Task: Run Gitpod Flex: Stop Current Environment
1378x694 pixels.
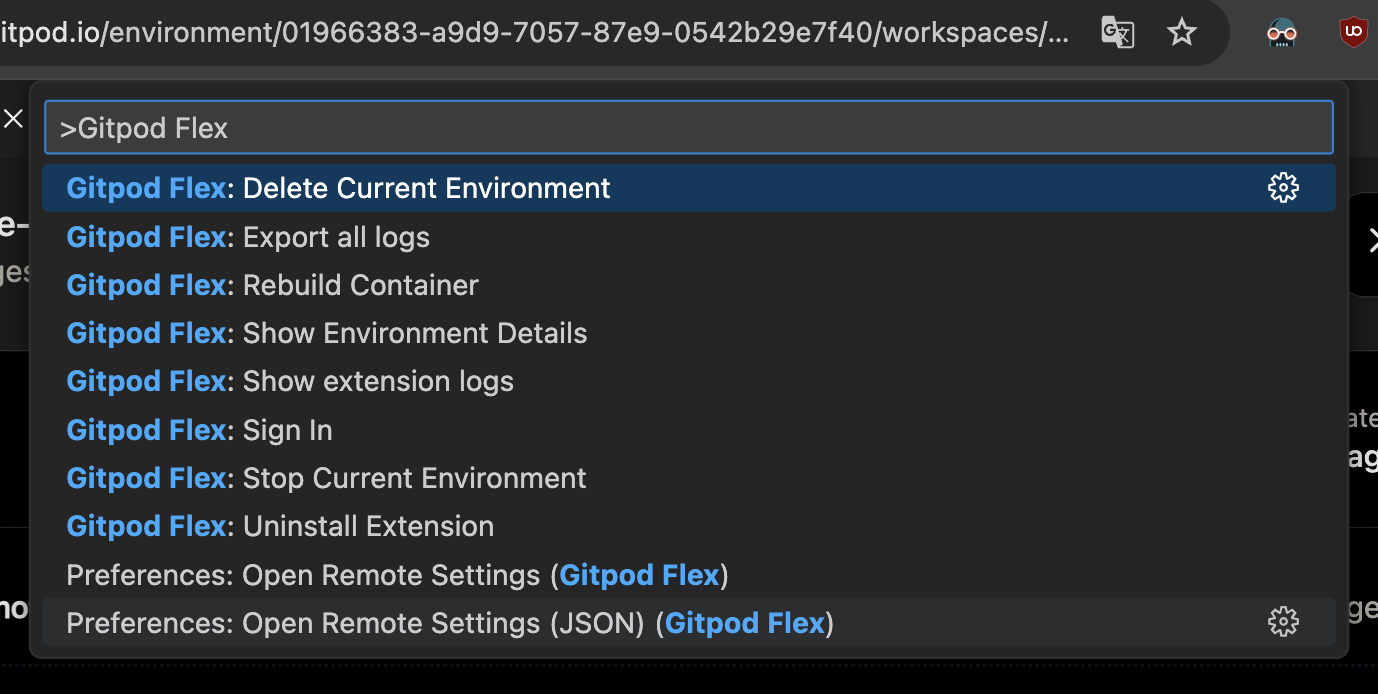Action: [x=689, y=478]
